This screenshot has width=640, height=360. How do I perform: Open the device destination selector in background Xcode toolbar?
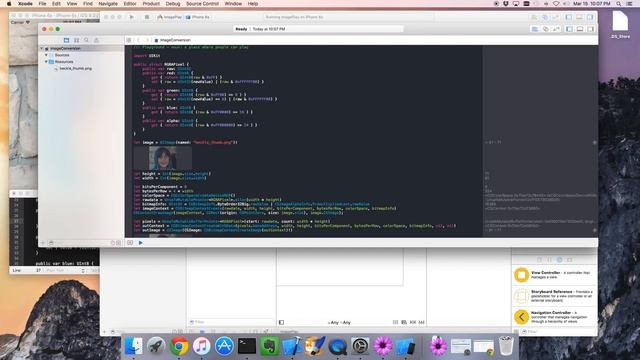click(198, 17)
